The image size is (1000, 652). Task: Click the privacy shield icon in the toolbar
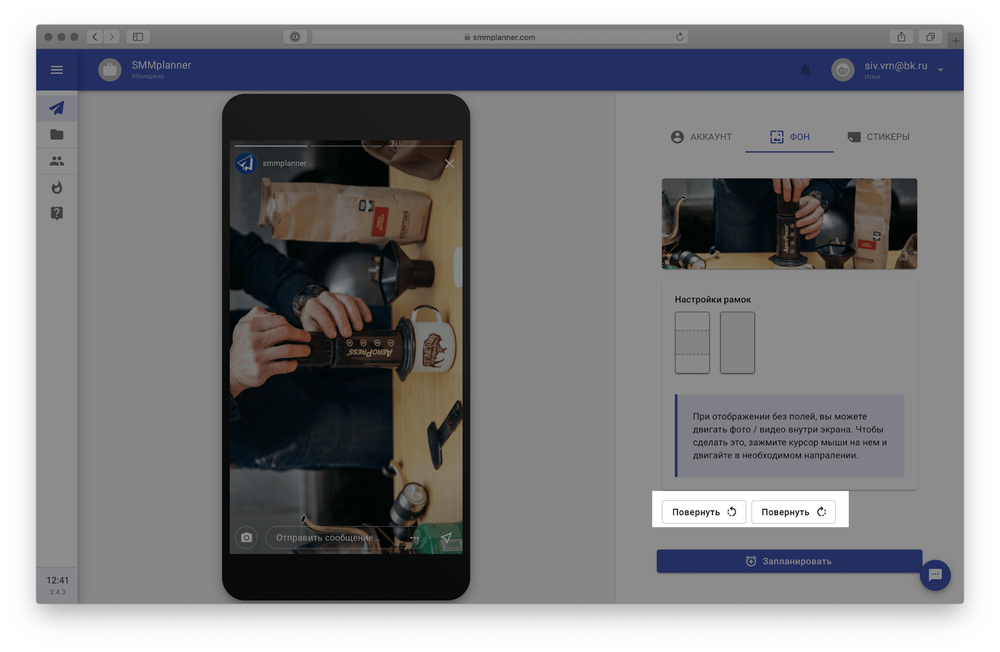tap(295, 36)
